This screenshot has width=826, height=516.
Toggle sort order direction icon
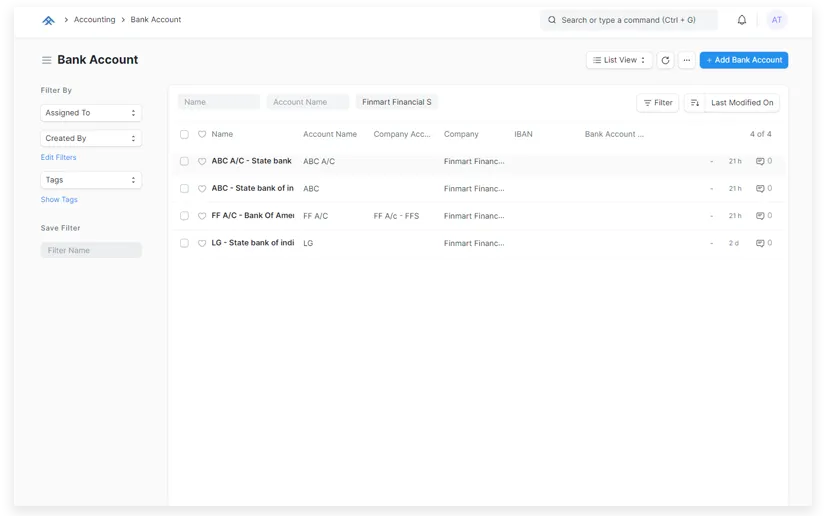(x=695, y=103)
